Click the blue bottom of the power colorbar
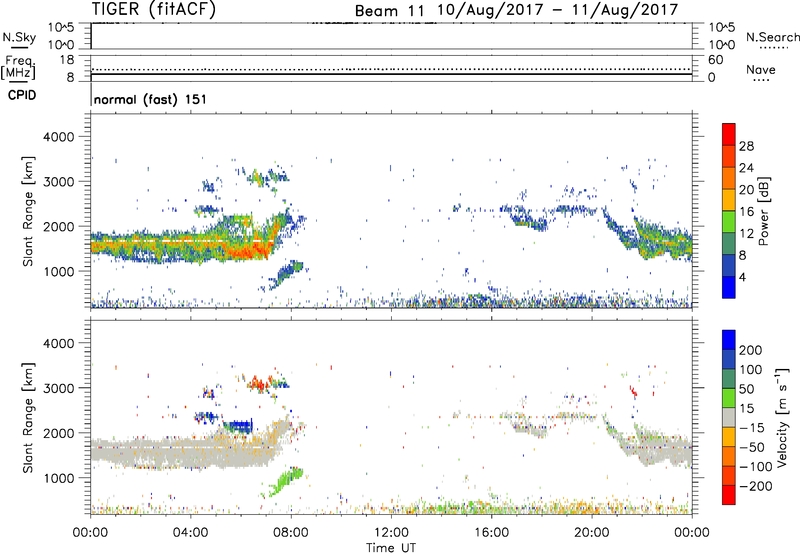Screen dimensions: 800x554 click(729, 287)
